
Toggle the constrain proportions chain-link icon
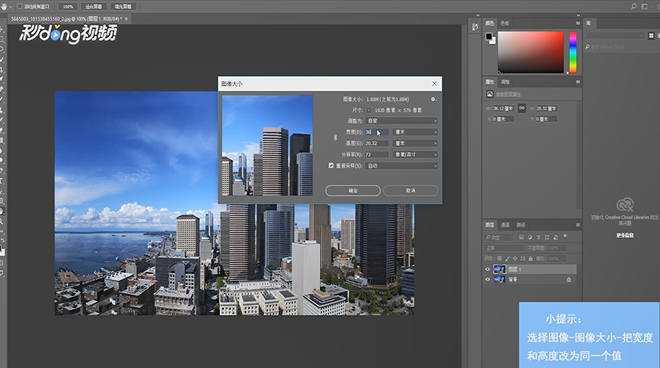[x=335, y=137]
